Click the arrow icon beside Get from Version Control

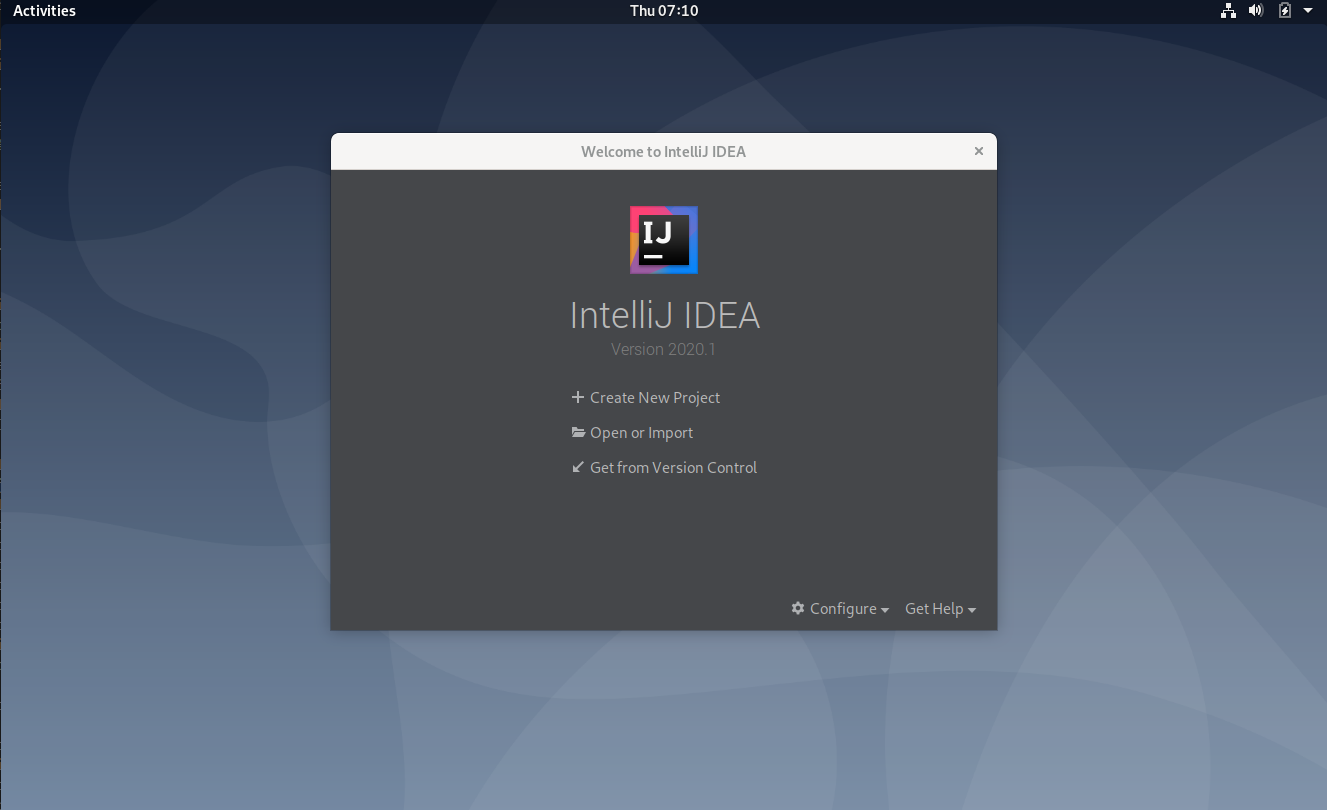578,467
